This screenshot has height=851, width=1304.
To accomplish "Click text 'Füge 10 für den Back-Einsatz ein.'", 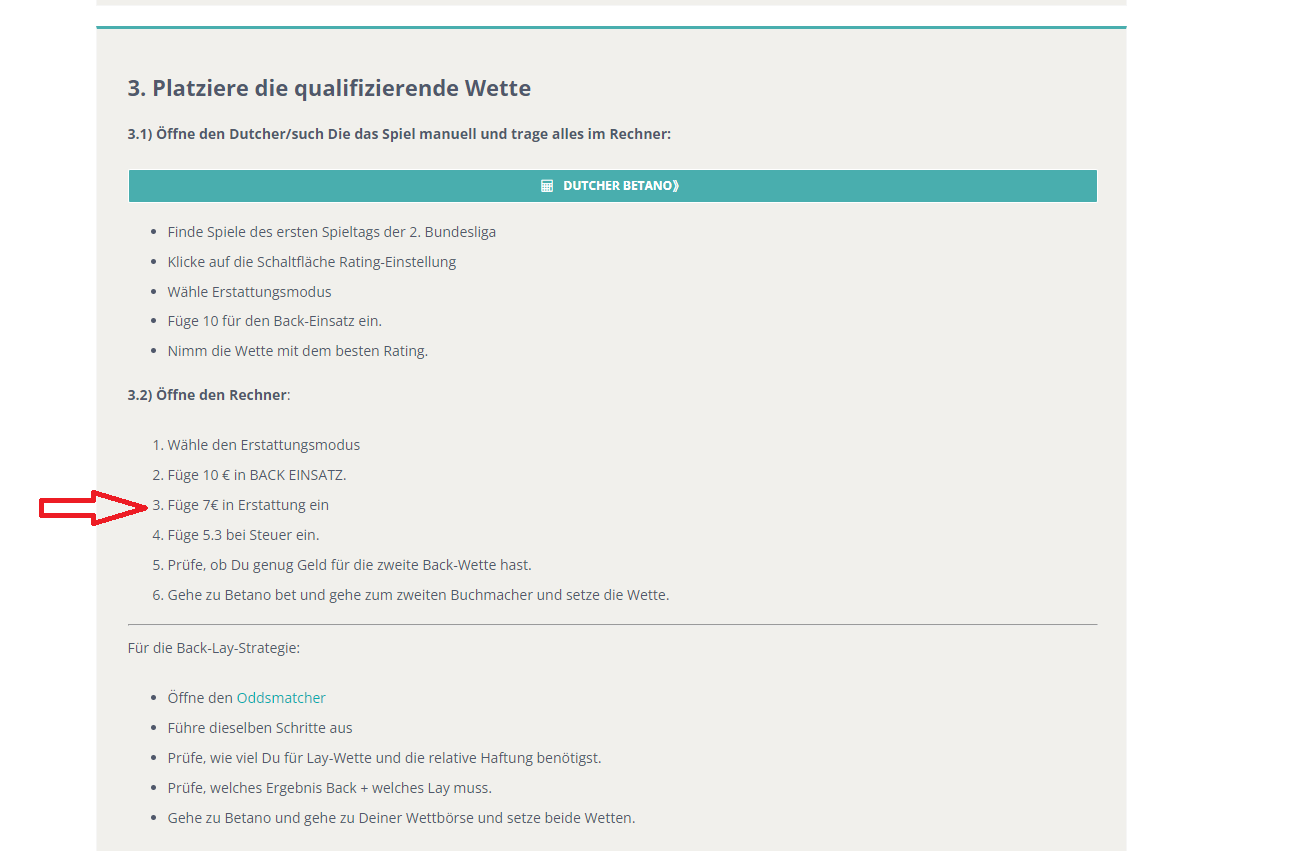I will [275, 321].
